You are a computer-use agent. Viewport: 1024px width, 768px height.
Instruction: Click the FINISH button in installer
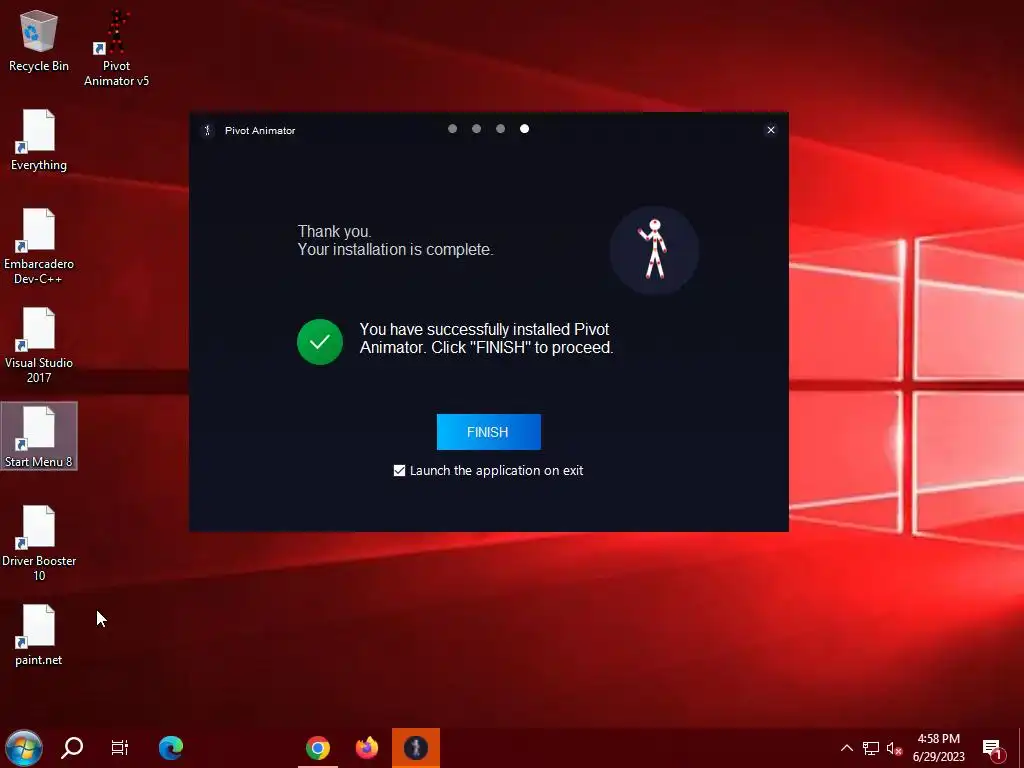pos(488,432)
